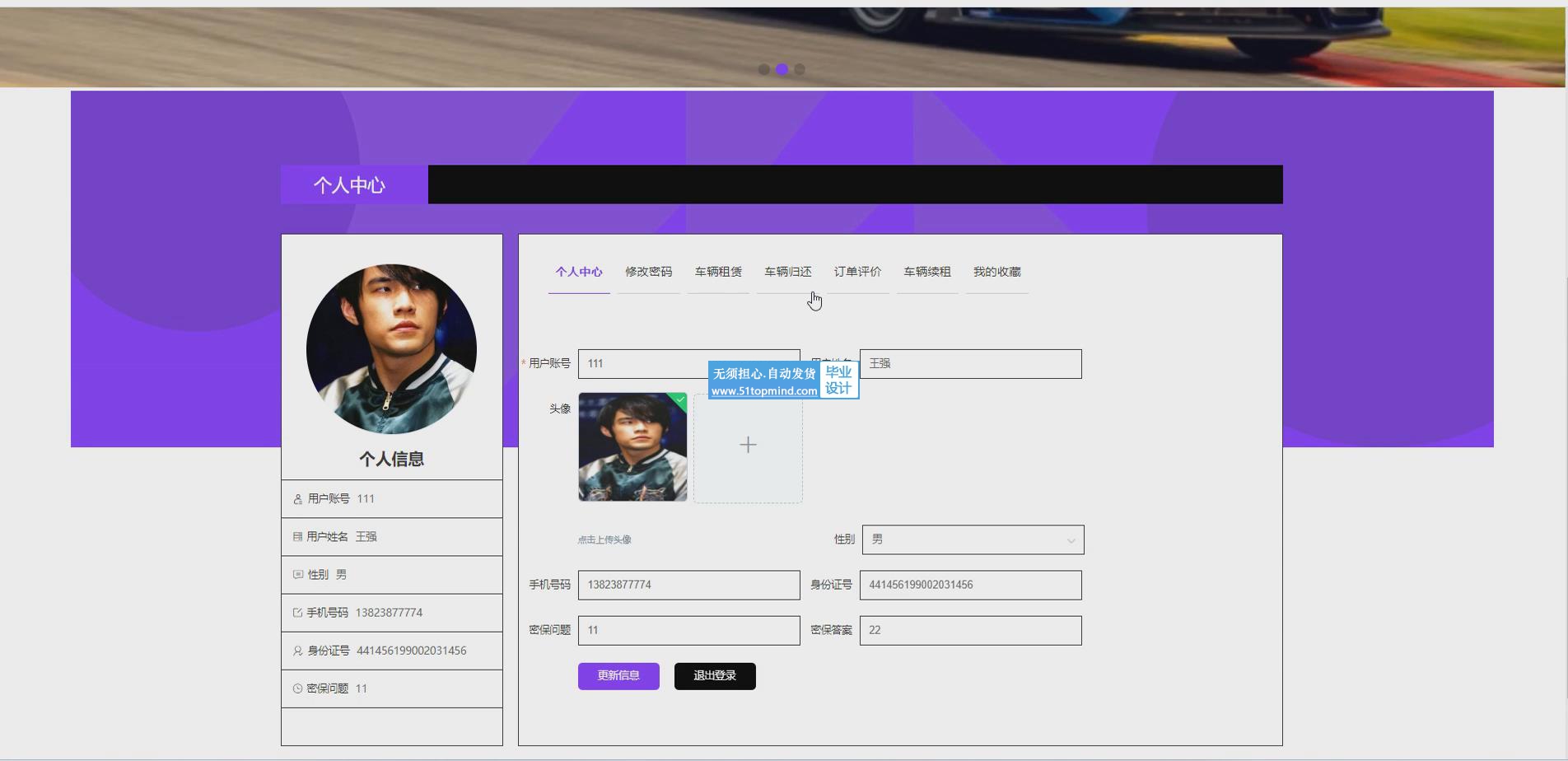
Task: Click the edit icon beside 手机号码 in sidebar
Action: pos(297,613)
